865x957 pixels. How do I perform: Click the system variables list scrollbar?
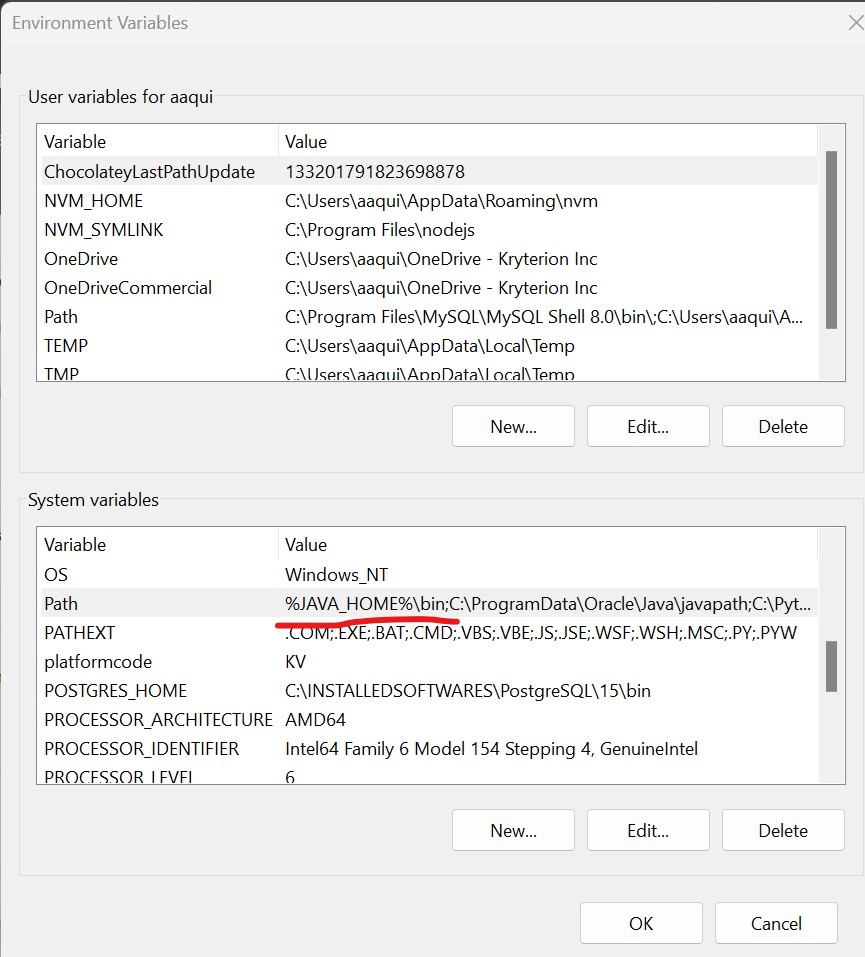[x=831, y=665]
